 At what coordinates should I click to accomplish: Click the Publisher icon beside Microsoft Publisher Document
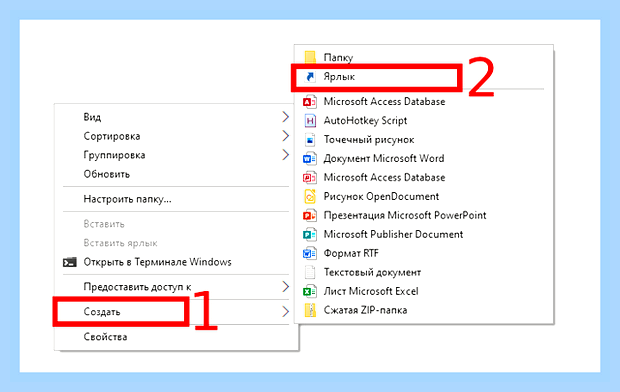[x=310, y=235]
